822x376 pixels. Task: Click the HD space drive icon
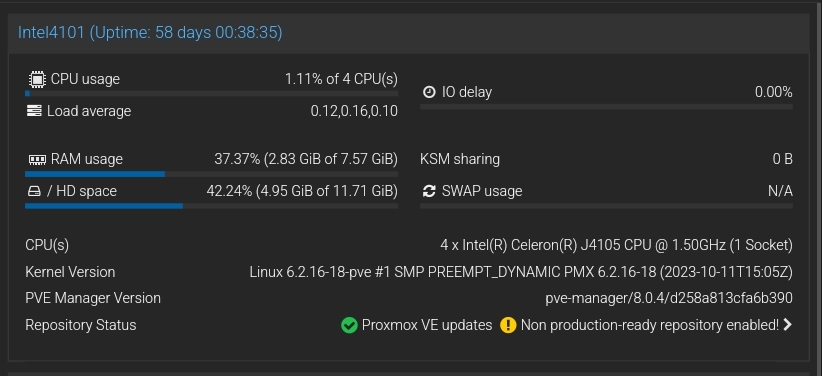tap(34, 191)
